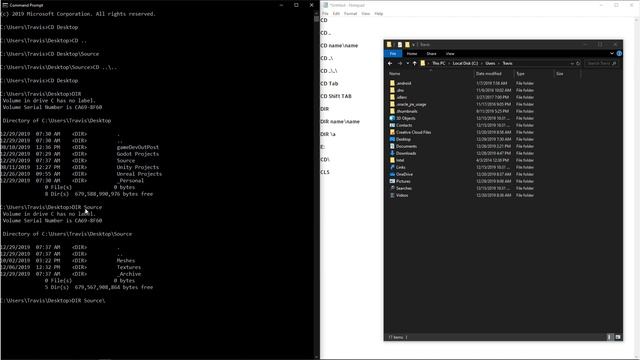Image resolution: width=640 pixels, height=360 pixels.
Task: Sort by the Type column header
Action: [x=520, y=74]
